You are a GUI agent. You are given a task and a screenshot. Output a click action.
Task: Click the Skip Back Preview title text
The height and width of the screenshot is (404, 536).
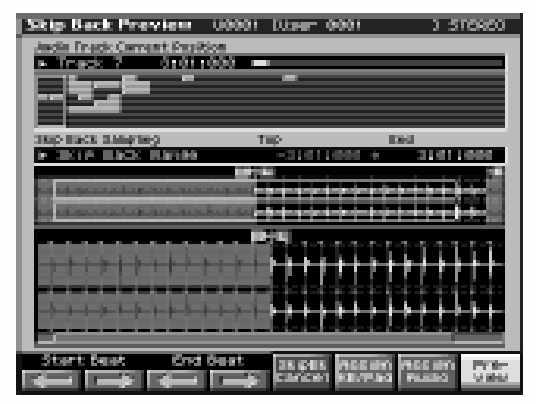click(x=109, y=25)
